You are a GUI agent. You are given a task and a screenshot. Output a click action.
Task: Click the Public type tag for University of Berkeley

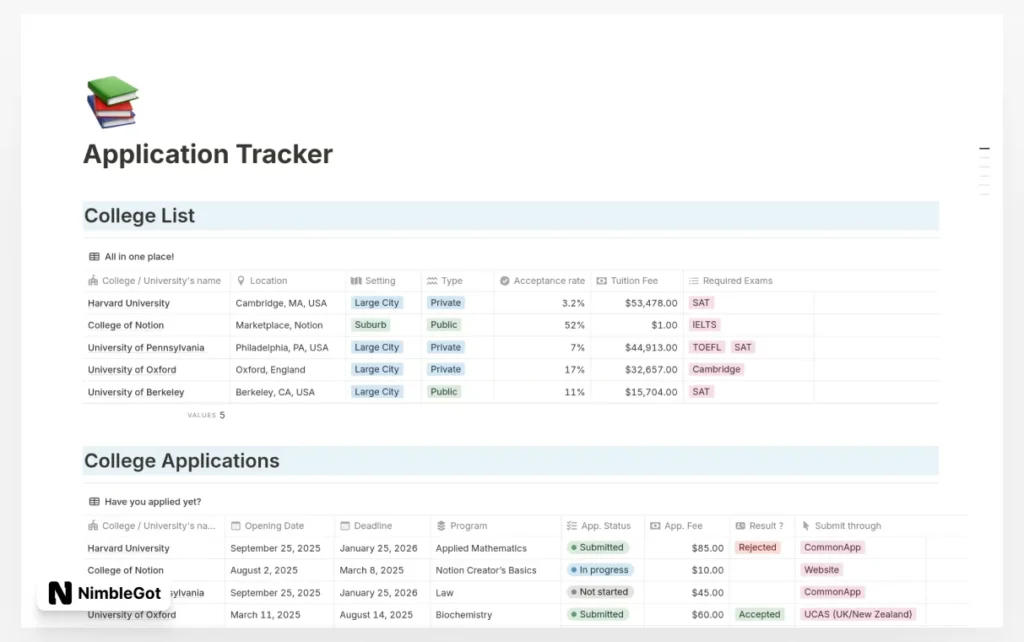pos(444,392)
